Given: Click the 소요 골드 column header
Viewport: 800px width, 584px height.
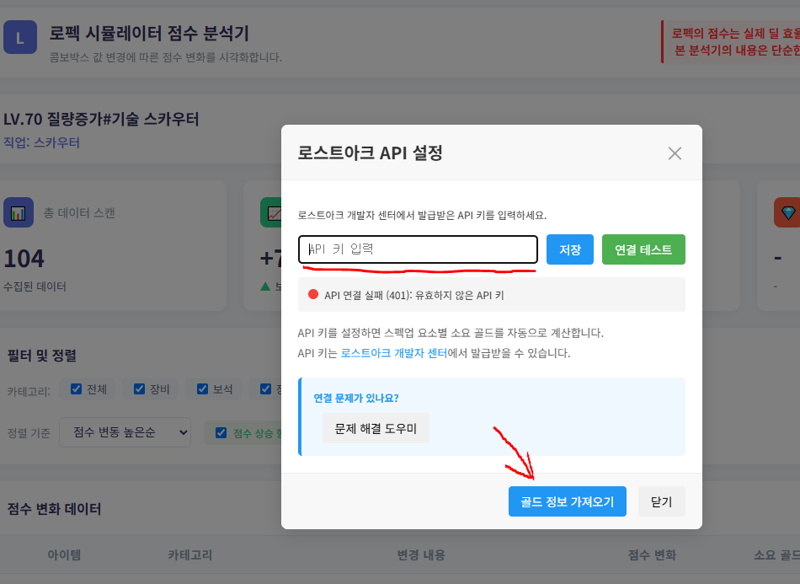Looking at the screenshot, I should [x=777, y=555].
